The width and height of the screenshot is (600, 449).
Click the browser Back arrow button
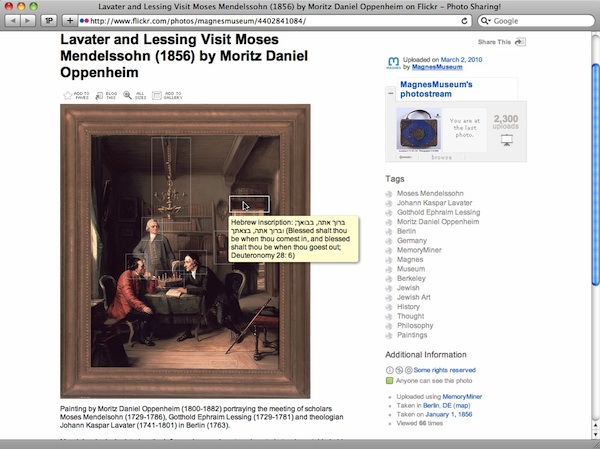[x=11, y=20]
